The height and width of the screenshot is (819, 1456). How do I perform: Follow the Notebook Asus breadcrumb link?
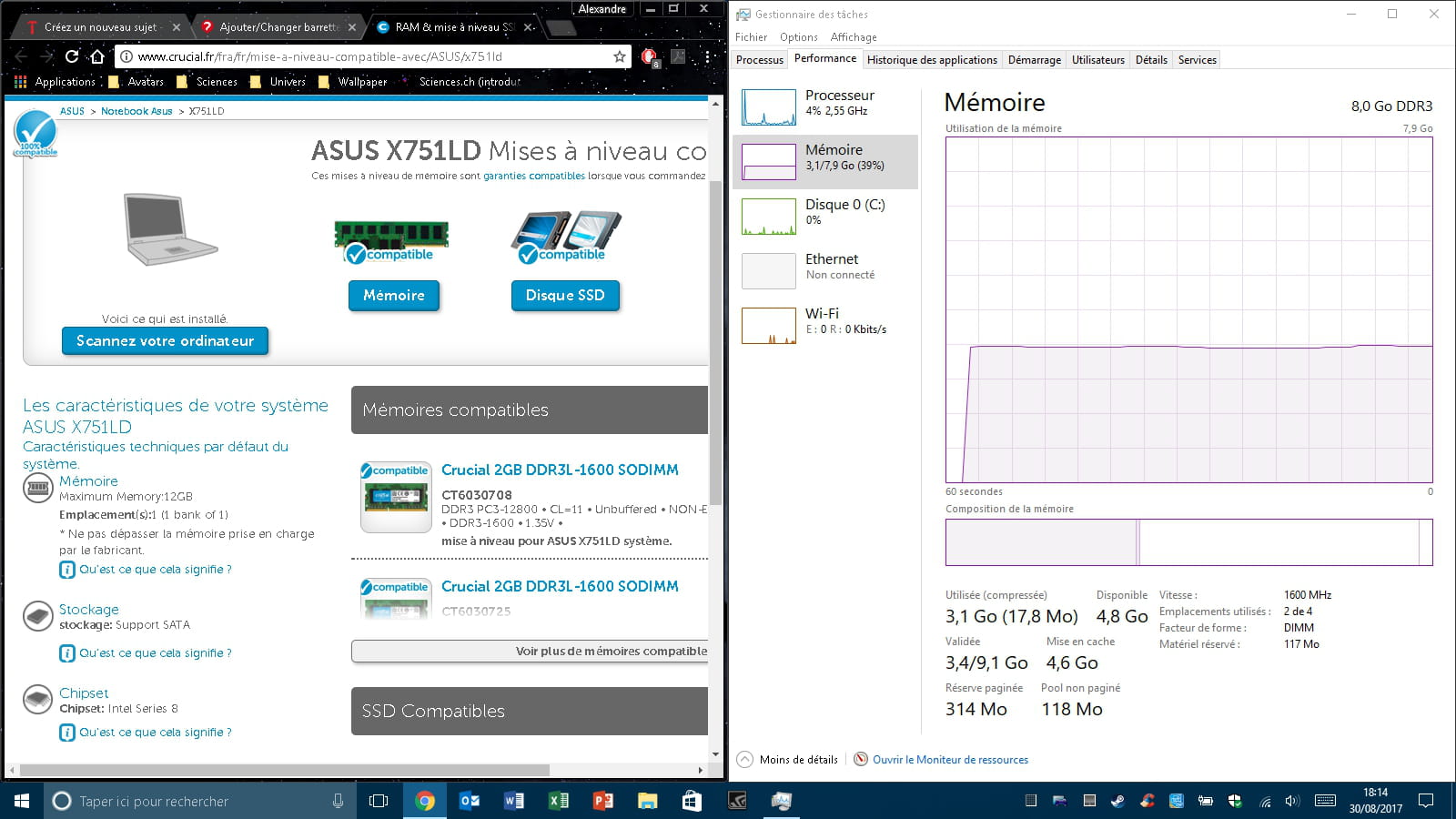click(136, 111)
